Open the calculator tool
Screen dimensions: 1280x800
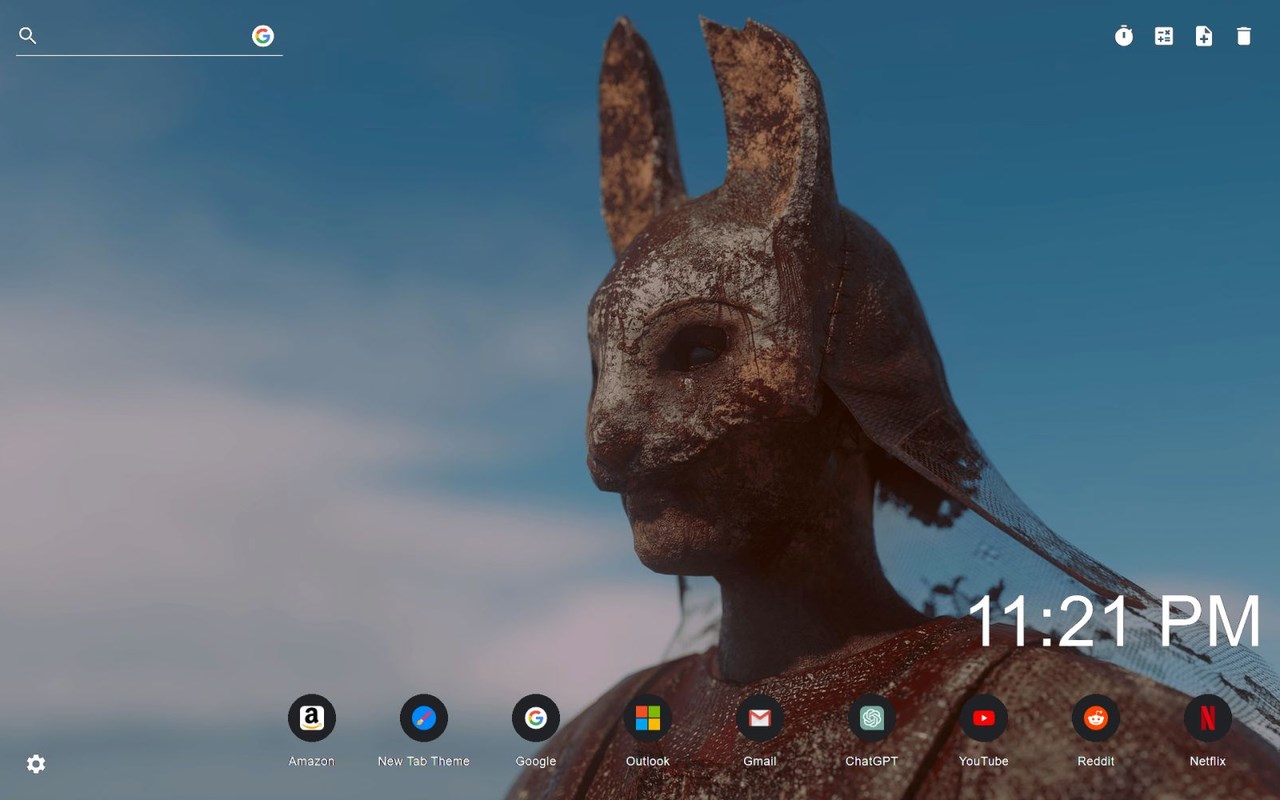pyautogui.click(x=1164, y=36)
